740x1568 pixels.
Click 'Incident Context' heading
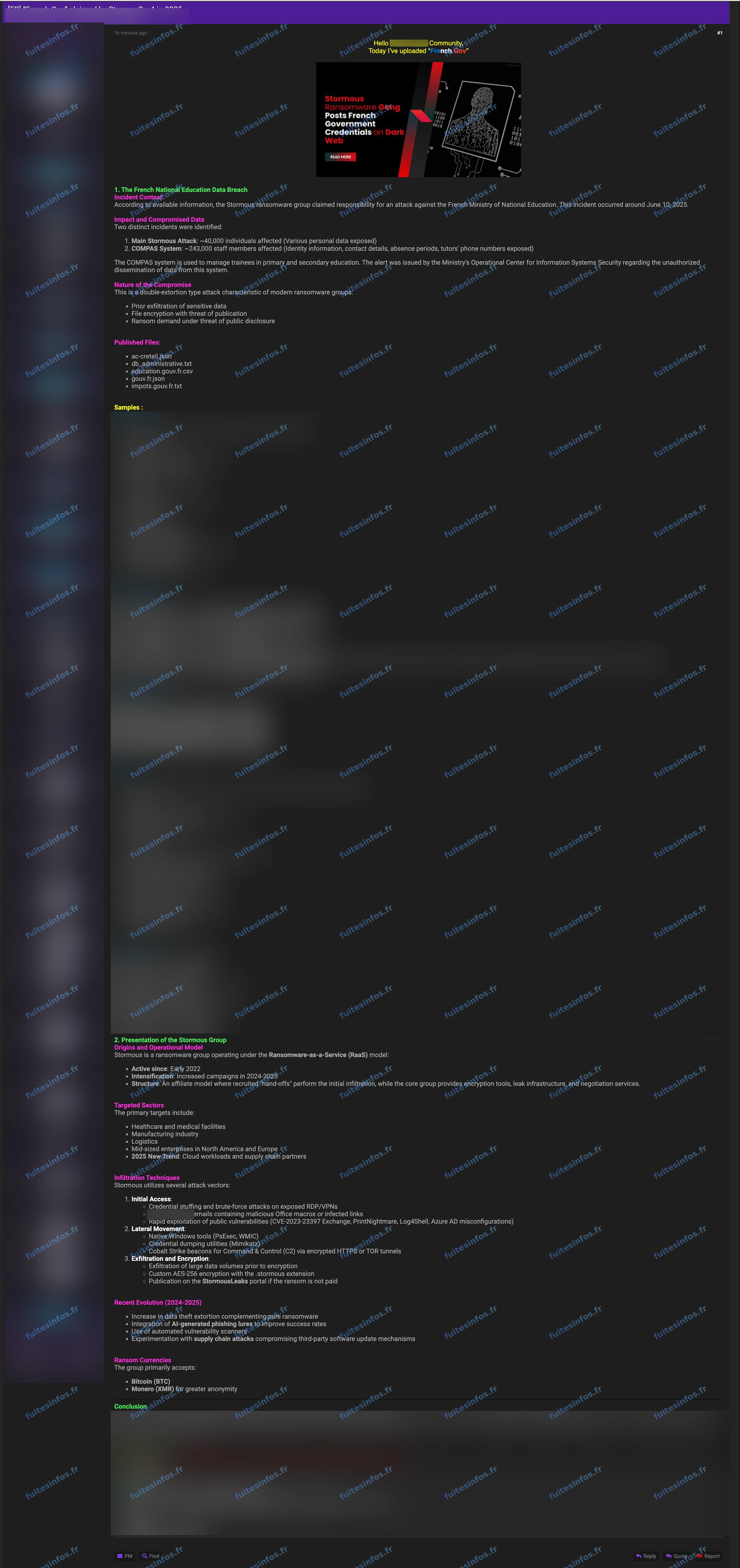(138, 197)
